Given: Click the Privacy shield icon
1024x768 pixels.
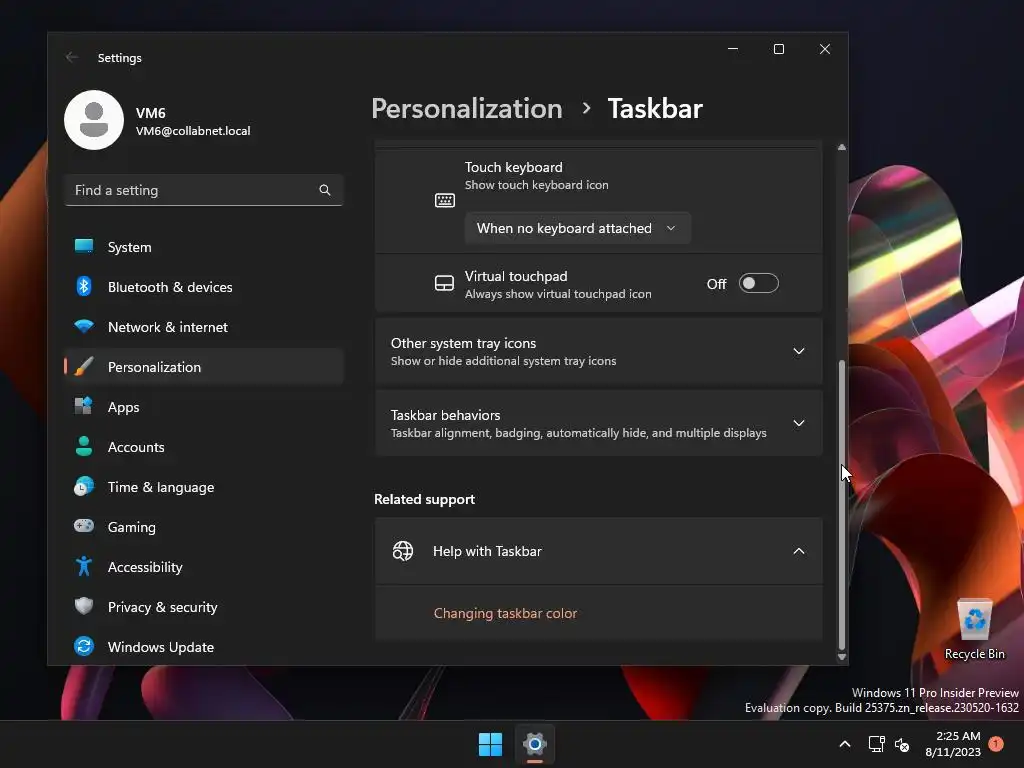Looking at the screenshot, I should (84, 606).
